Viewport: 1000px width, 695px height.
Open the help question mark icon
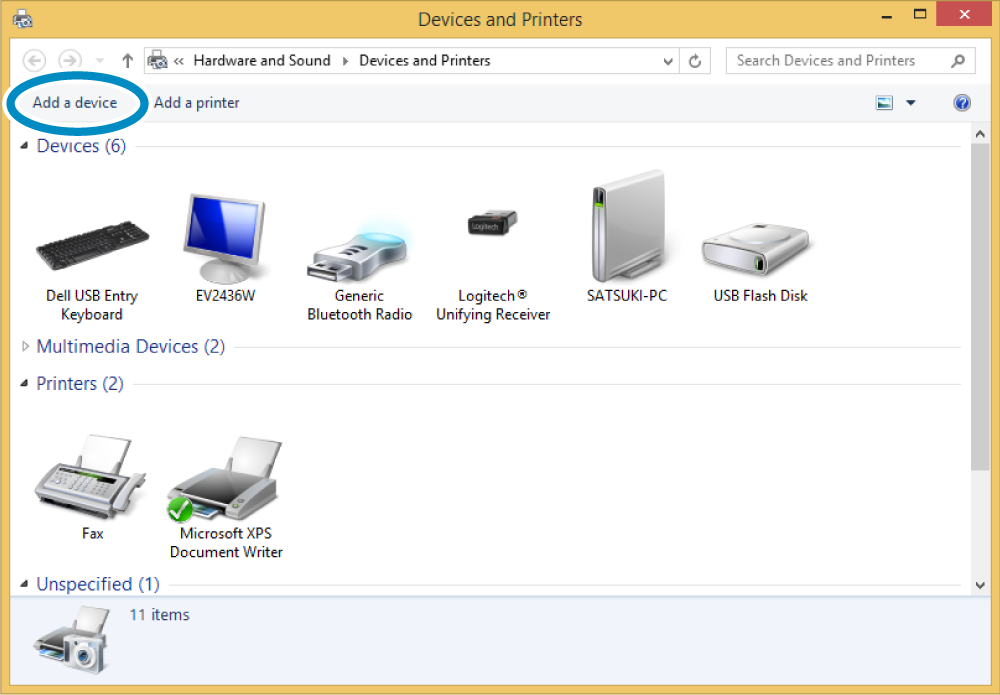(962, 103)
